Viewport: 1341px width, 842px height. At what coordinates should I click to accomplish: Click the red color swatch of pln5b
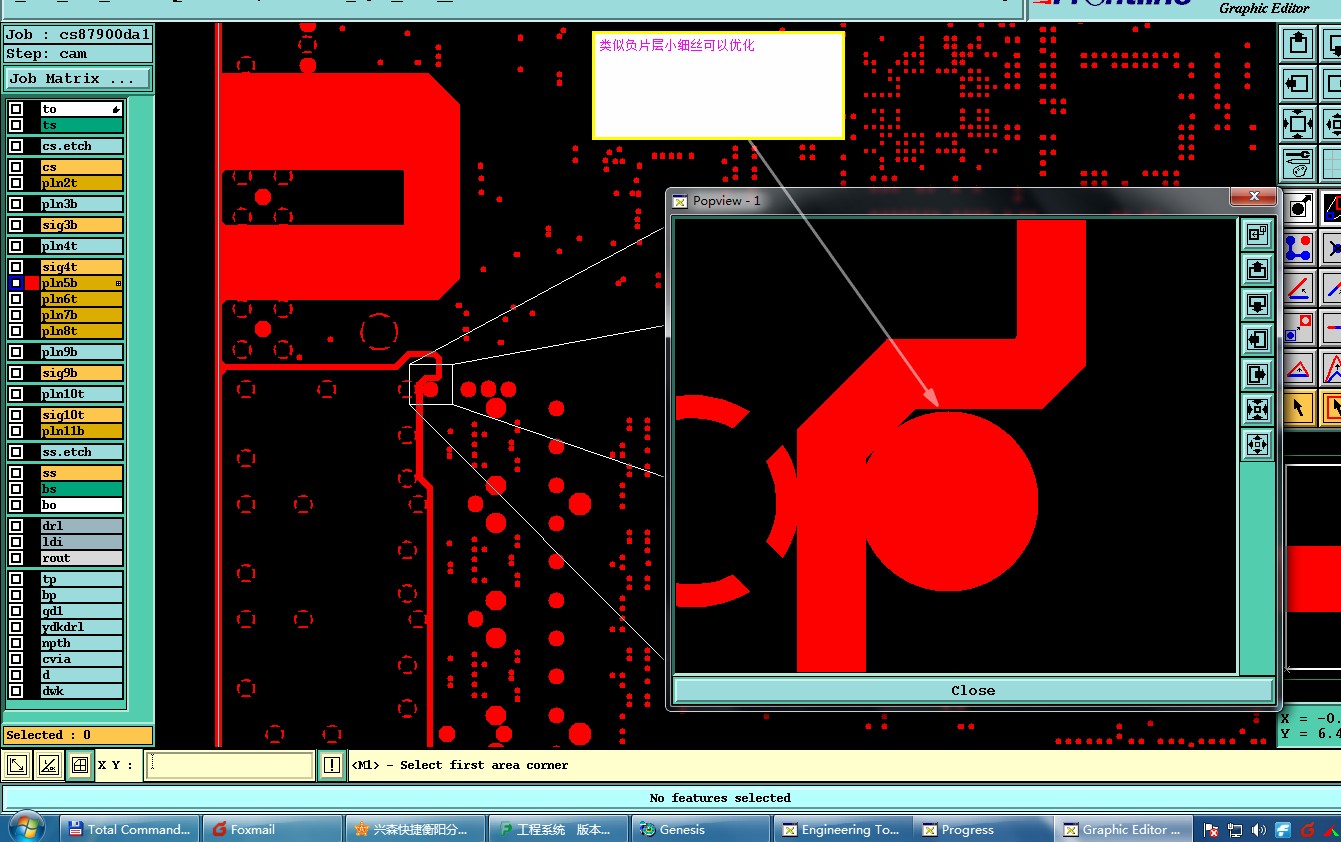(x=32, y=283)
